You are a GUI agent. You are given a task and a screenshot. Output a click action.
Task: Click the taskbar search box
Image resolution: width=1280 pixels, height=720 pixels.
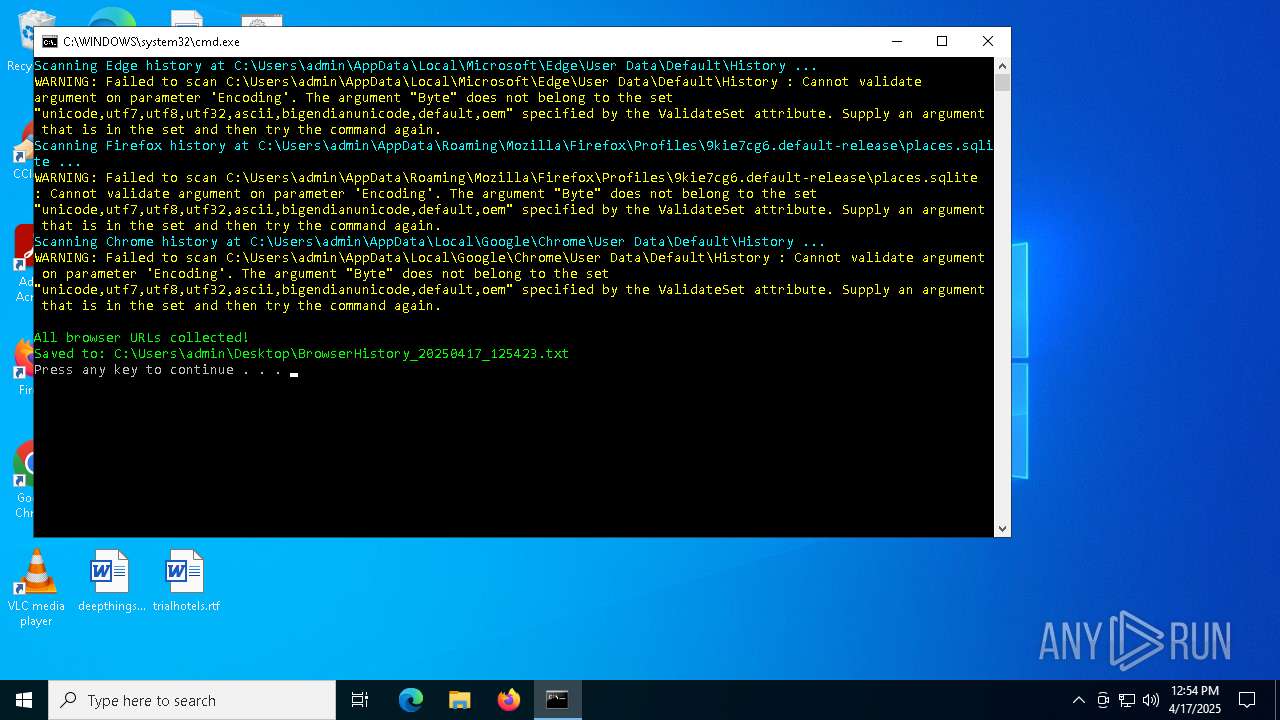192,700
